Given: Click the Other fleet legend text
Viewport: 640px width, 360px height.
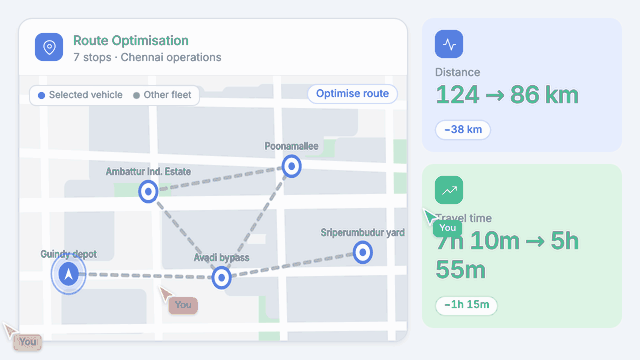Looking at the screenshot, I should coord(167,95).
